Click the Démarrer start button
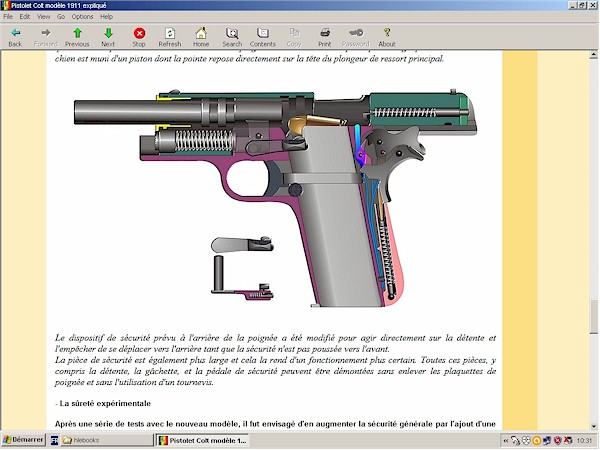Image resolution: width=600 pixels, height=450 pixels. pyautogui.click(x=23, y=440)
